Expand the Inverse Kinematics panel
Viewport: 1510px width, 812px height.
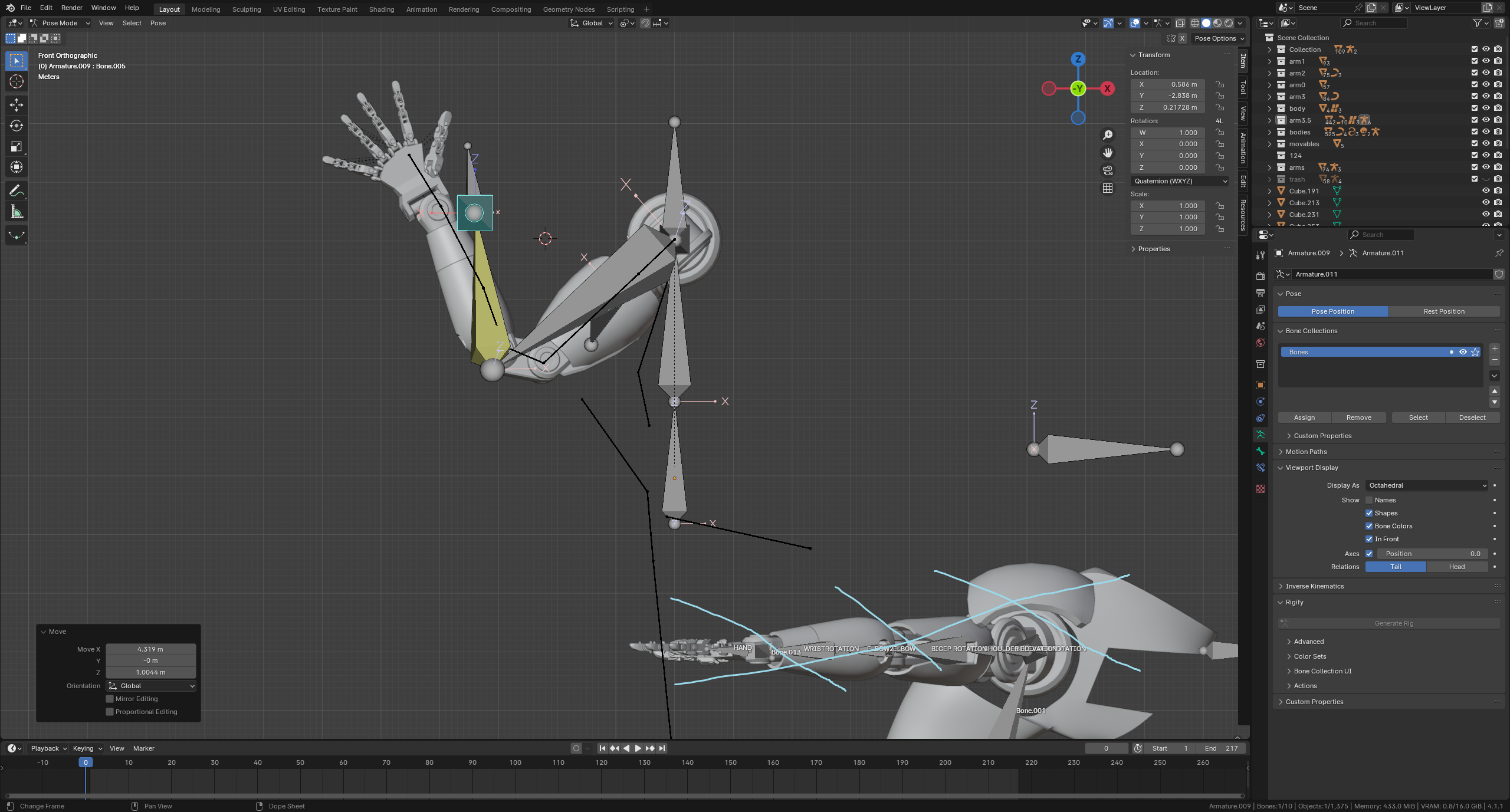pos(1314,586)
